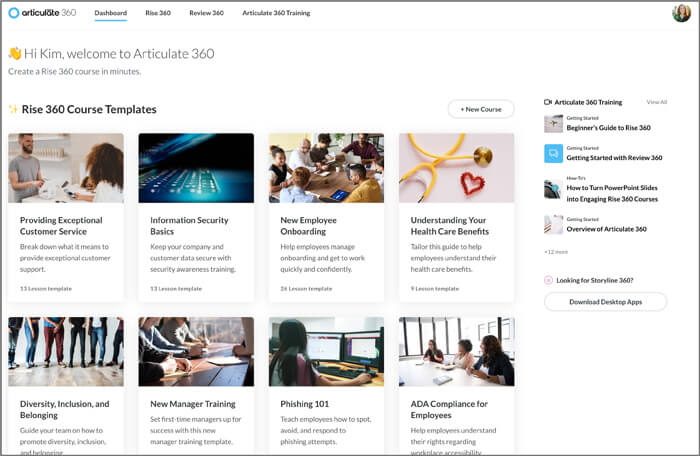Viewport: 700px width, 456px height.
Task: Open New Employee Onboarding template image
Action: 326,168
